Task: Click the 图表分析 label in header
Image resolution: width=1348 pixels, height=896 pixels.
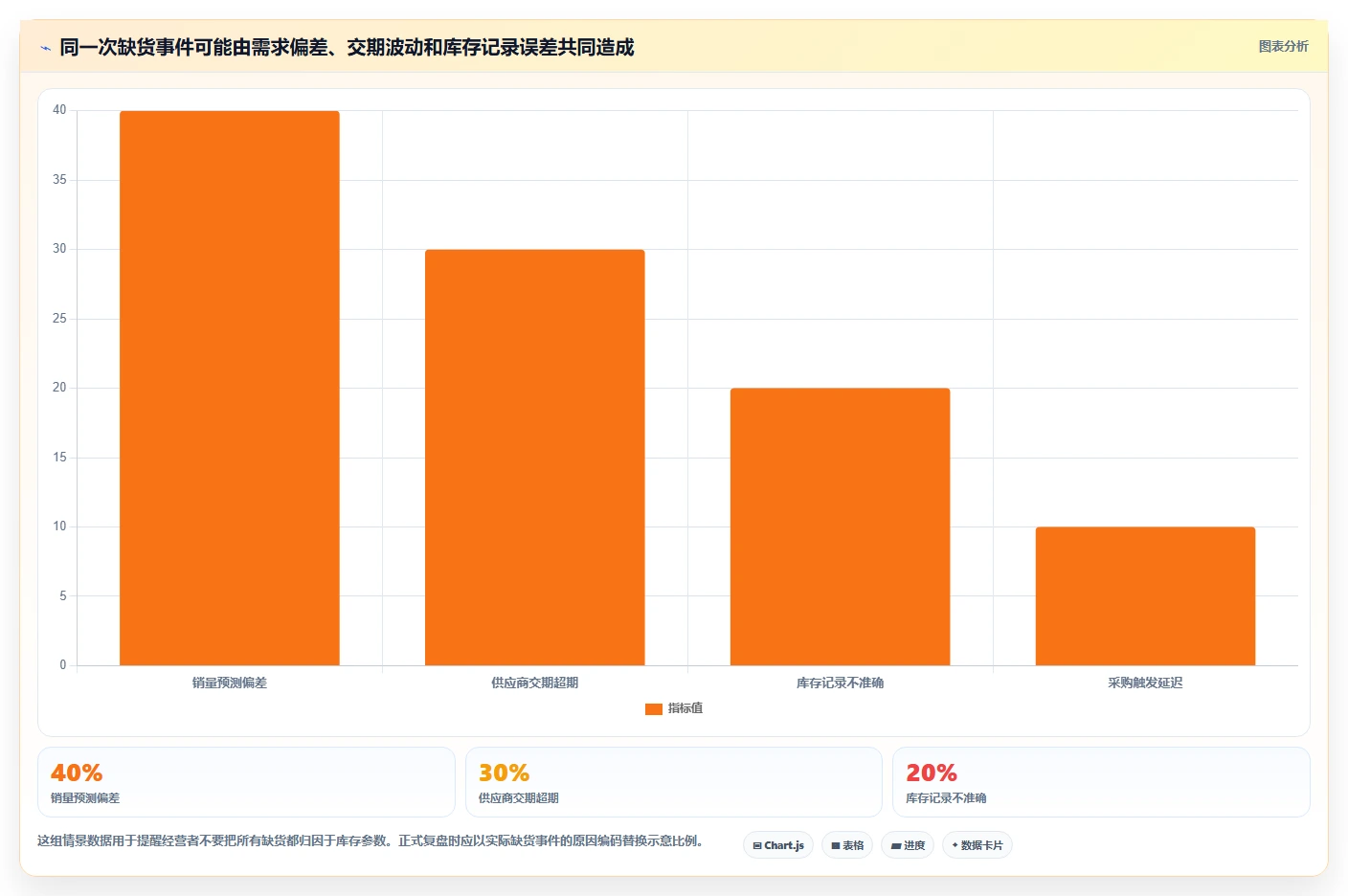Action: pos(1283,46)
